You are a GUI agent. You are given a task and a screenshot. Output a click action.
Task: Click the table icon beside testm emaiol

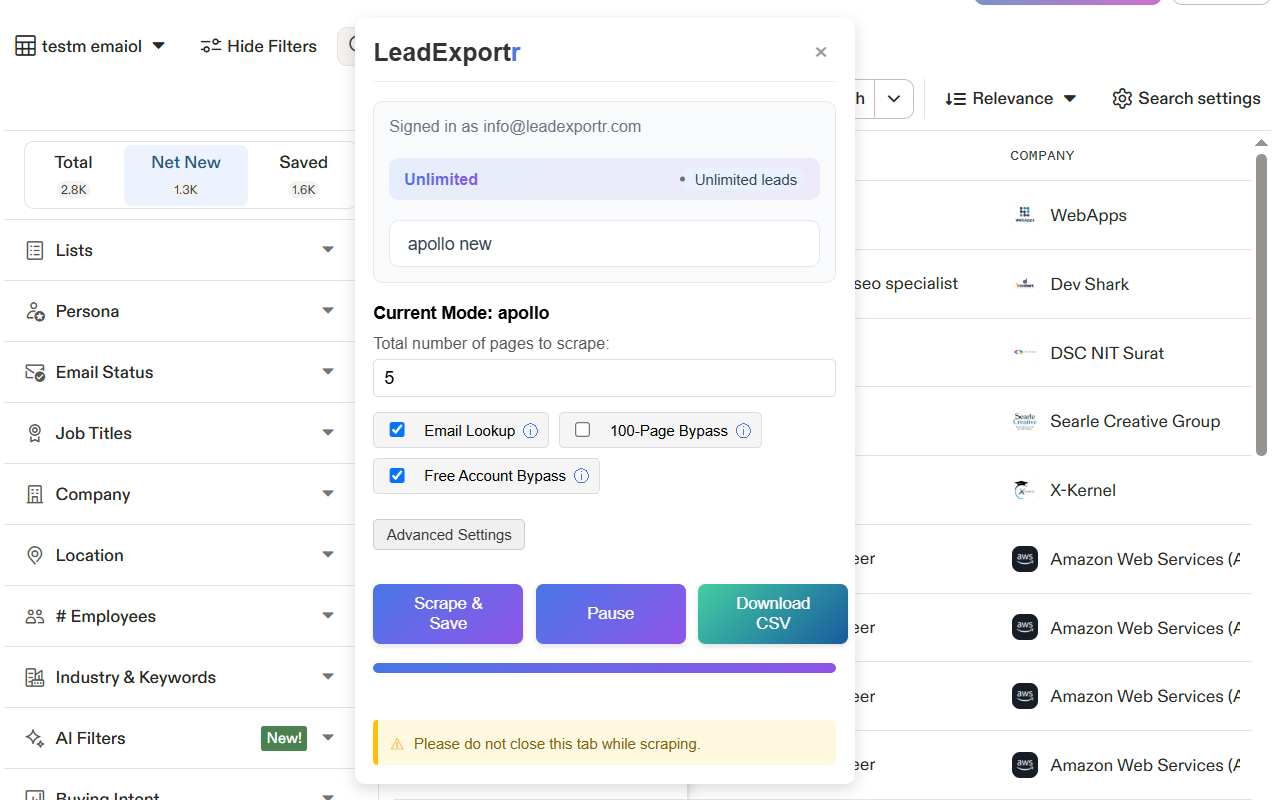point(25,46)
